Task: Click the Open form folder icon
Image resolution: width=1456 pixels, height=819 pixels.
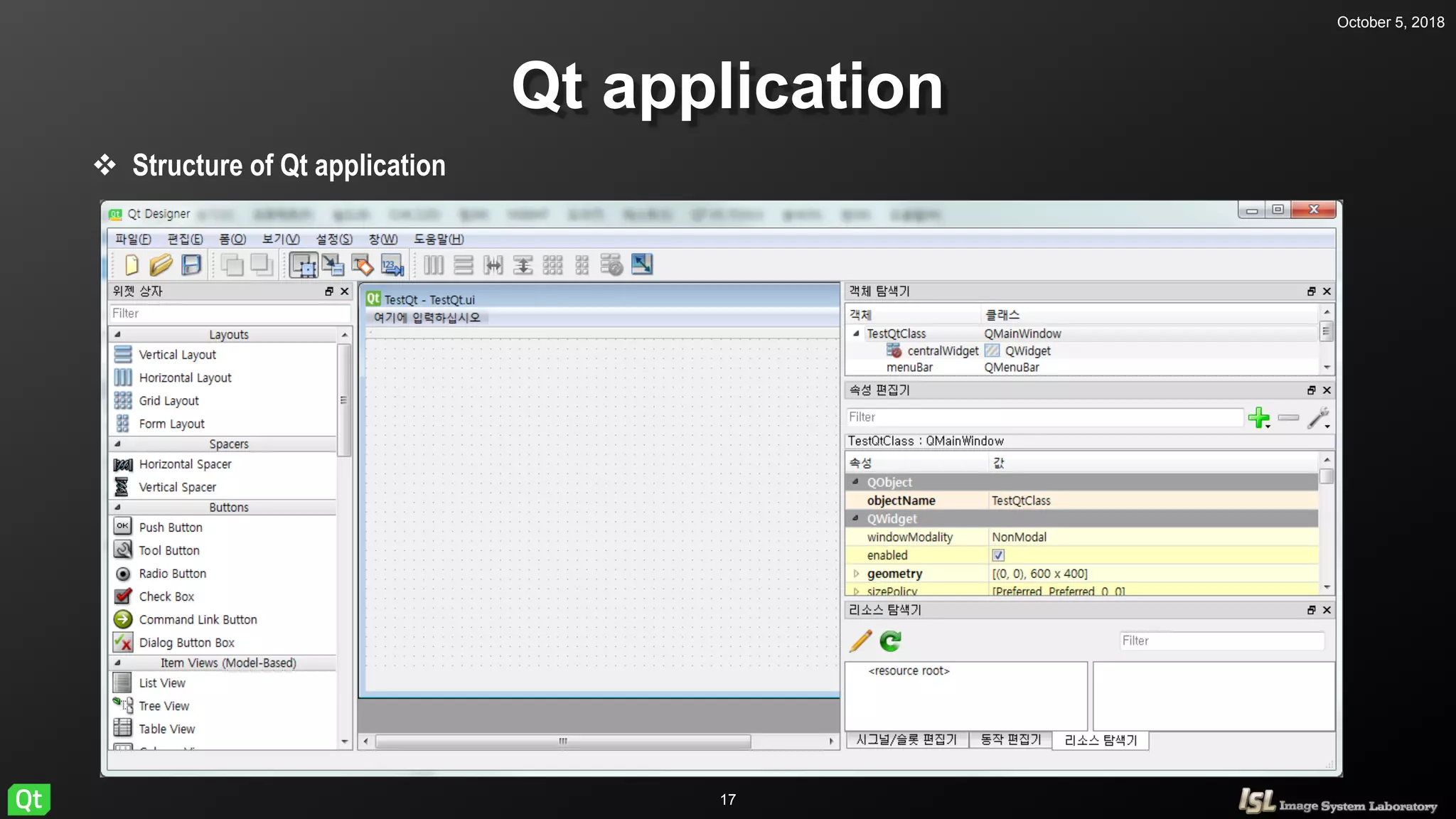Action: coord(161,265)
